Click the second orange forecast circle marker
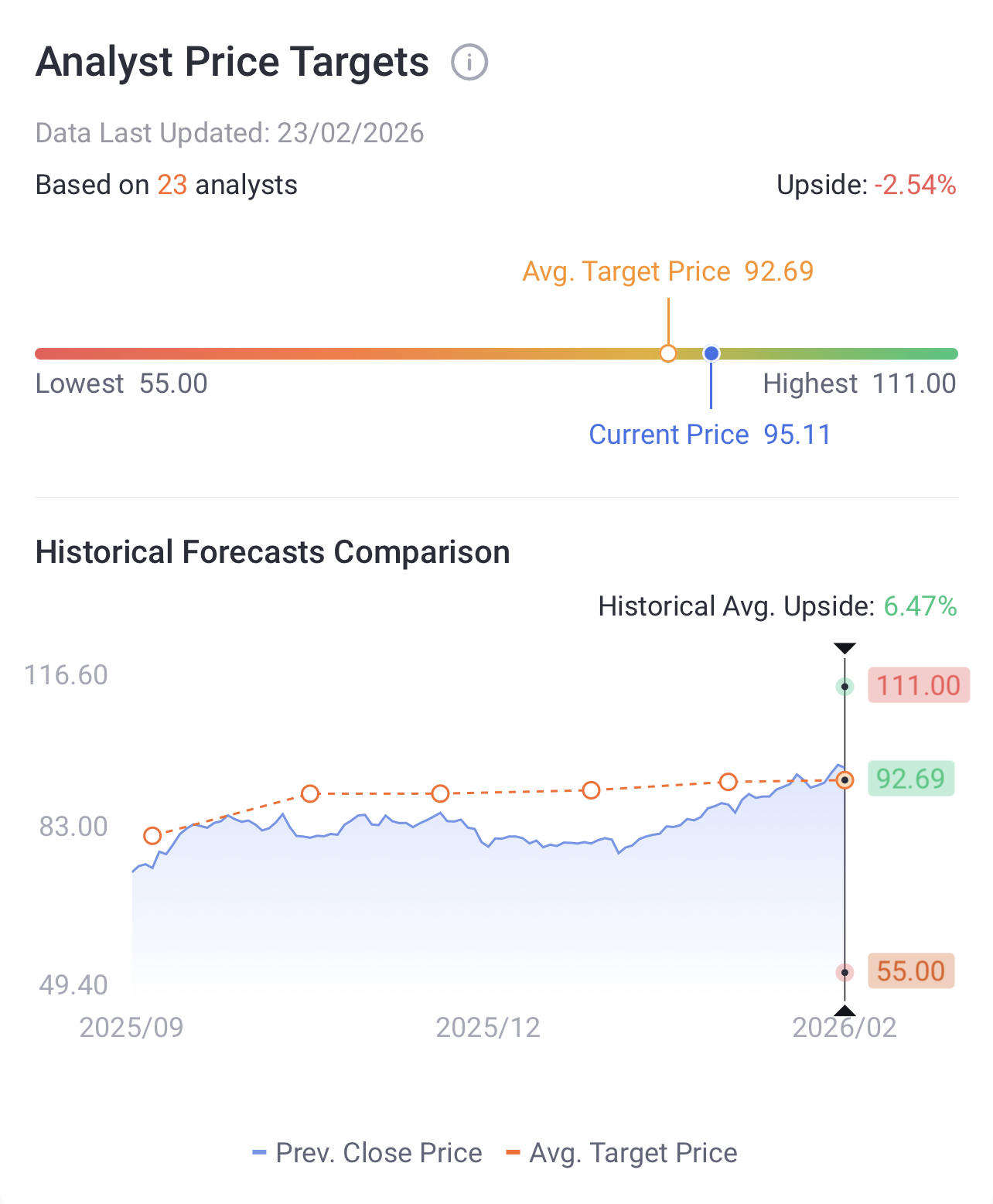Image resolution: width=993 pixels, height=1204 pixels. click(310, 794)
